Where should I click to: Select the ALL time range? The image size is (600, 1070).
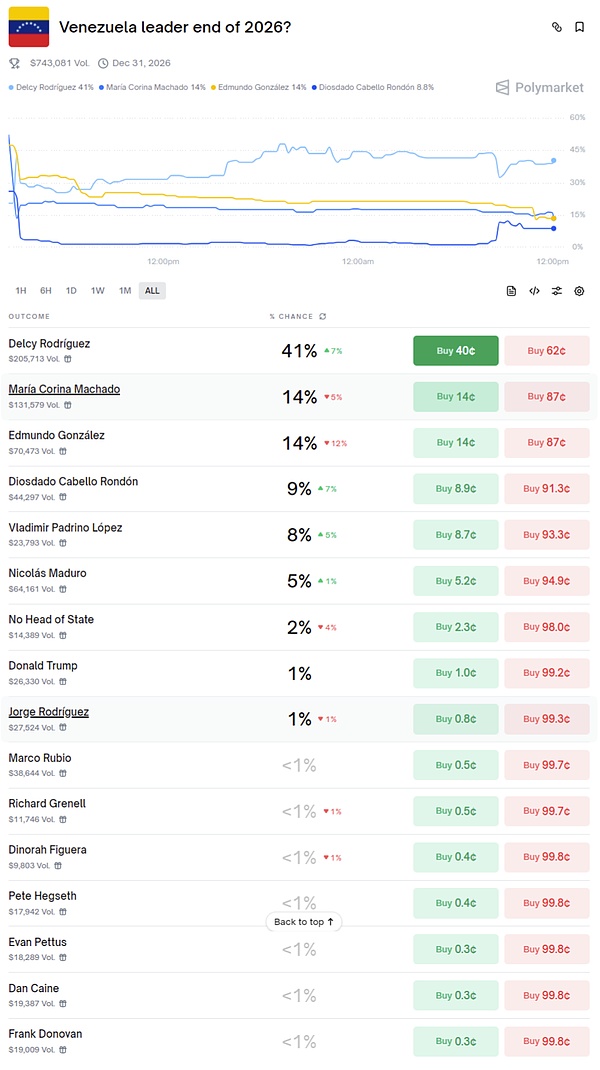152,291
